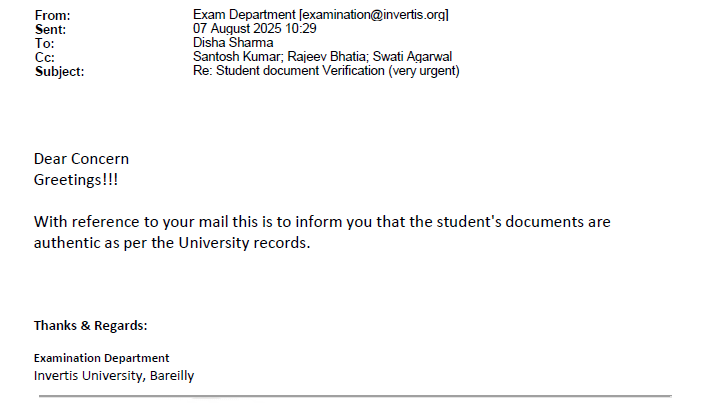Viewport: 717px width, 403px height.
Task: Click the subject line text
Action: coord(326,71)
